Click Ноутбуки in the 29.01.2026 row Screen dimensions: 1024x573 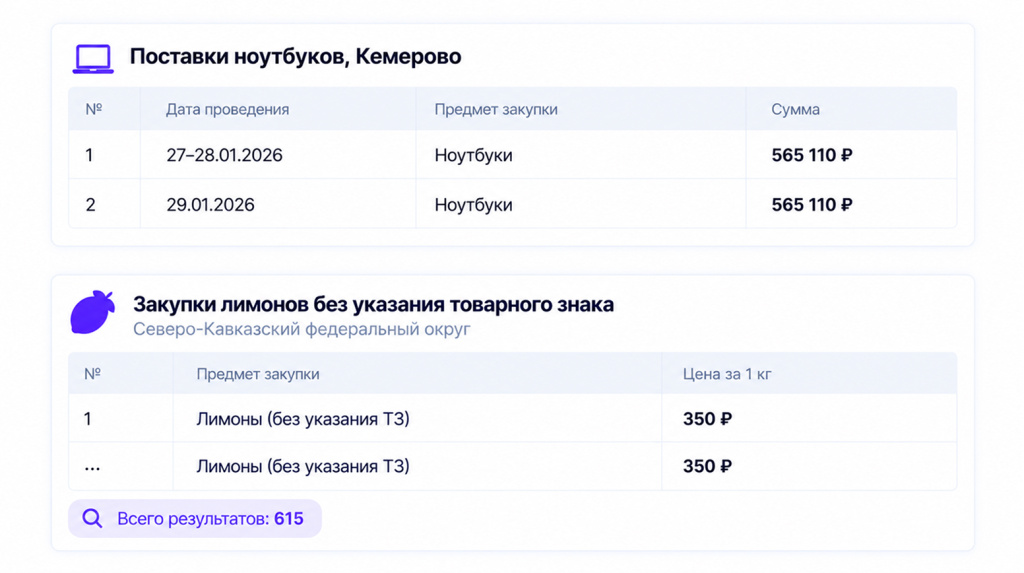click(x=473, y=205)
